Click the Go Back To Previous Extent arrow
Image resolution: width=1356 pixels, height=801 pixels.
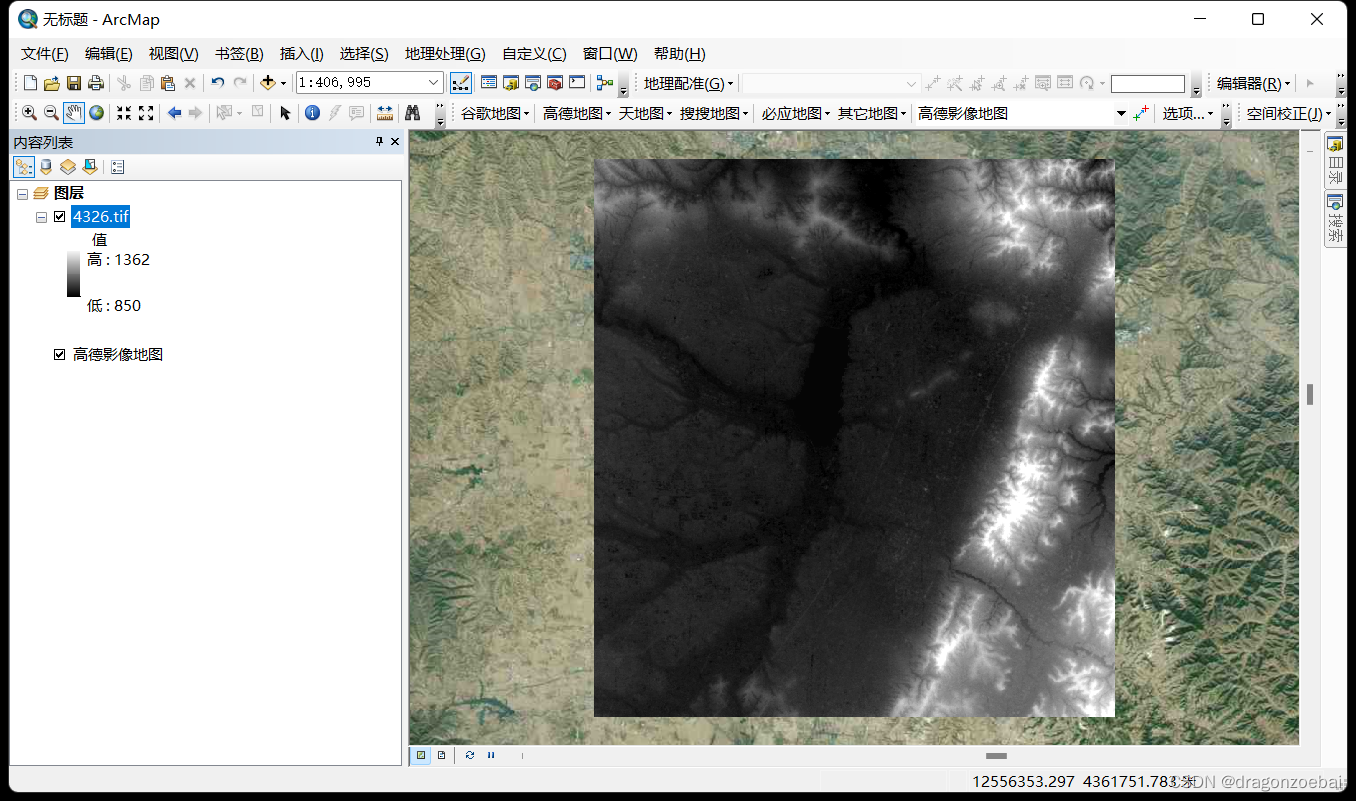point(172,112)
